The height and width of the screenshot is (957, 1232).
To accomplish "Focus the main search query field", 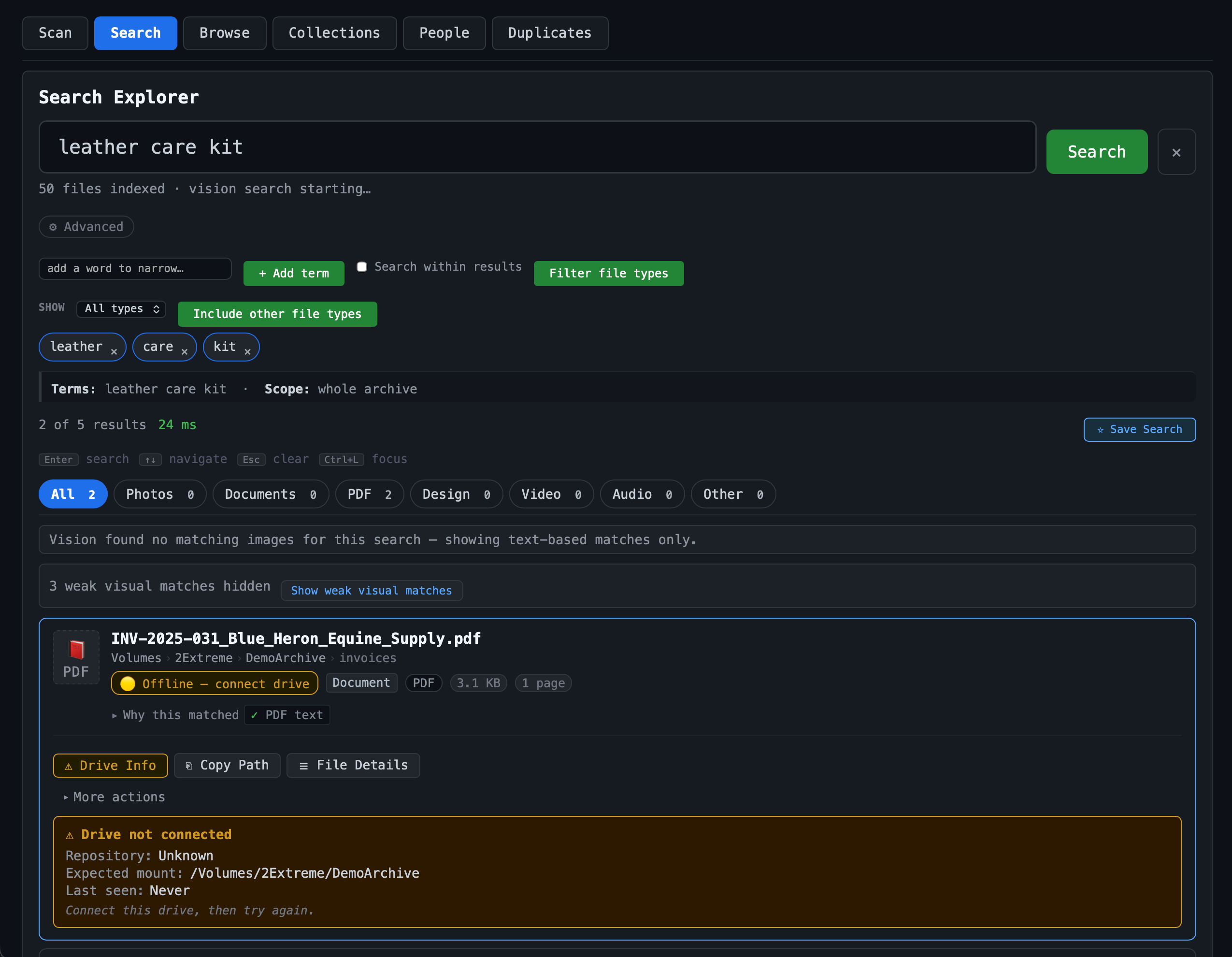I will tap(538, 147).
